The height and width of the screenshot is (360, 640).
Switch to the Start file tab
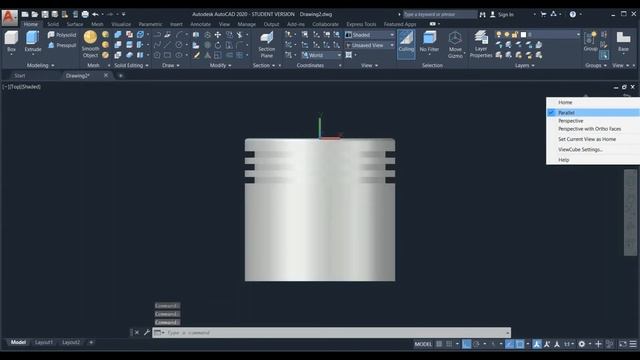(20, 76)
